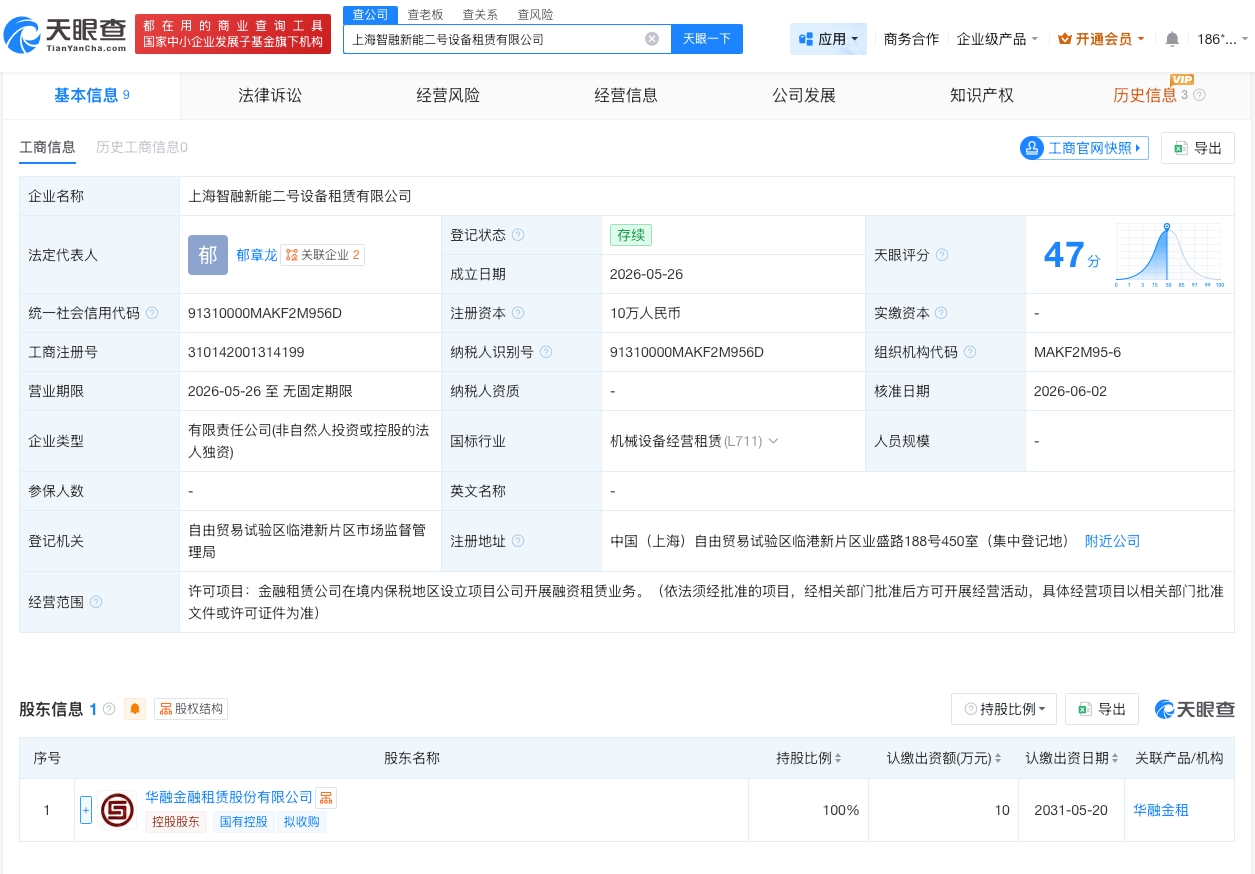Image resolution: width=1255 pixels, height=874 pixels.
Task: Open 华融金融租赁股份有限公司 shareholder link
Action: [x=229, y=797]
